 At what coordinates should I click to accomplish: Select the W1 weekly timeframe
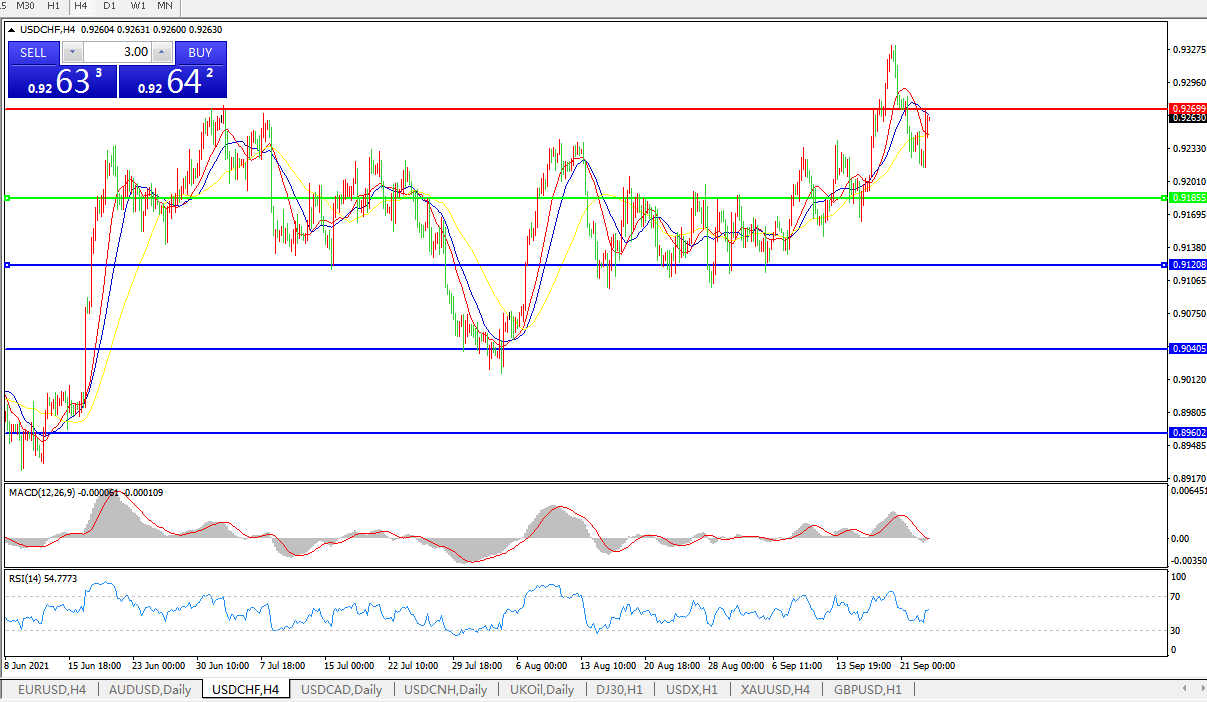point(137,6)
